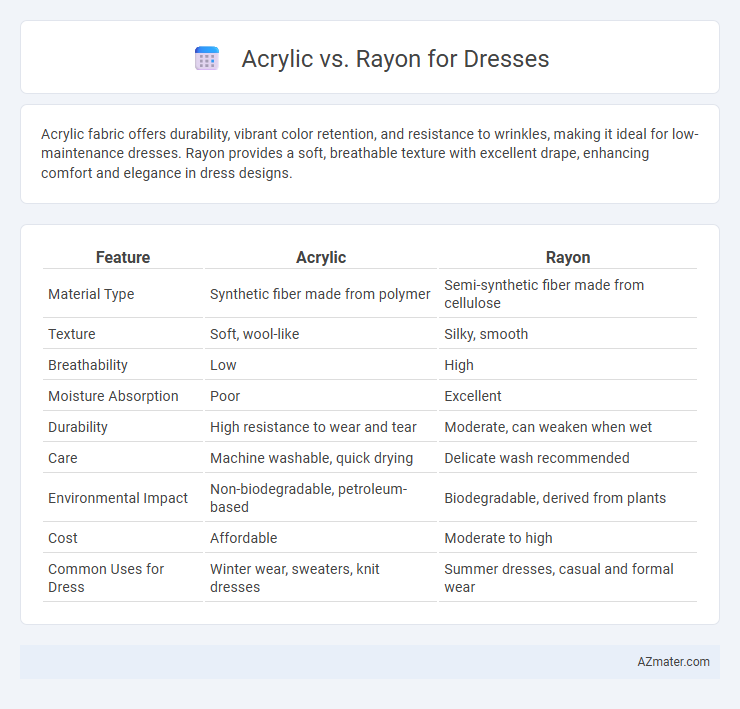Click 'Non-biodegradable, petroleum-based' cell
Viewport: 740px width, 709px height.
tap(308, 498)
